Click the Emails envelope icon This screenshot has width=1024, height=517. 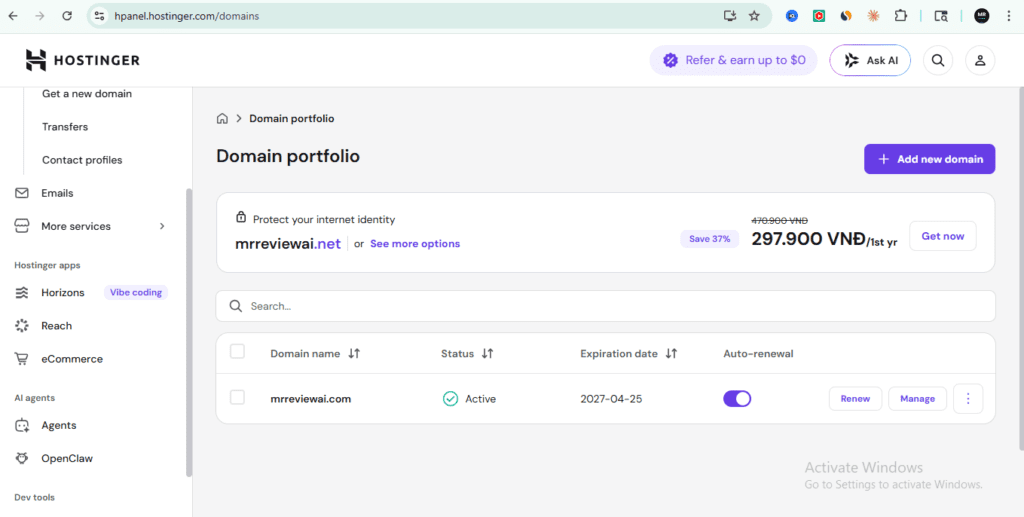coord(22,193)
